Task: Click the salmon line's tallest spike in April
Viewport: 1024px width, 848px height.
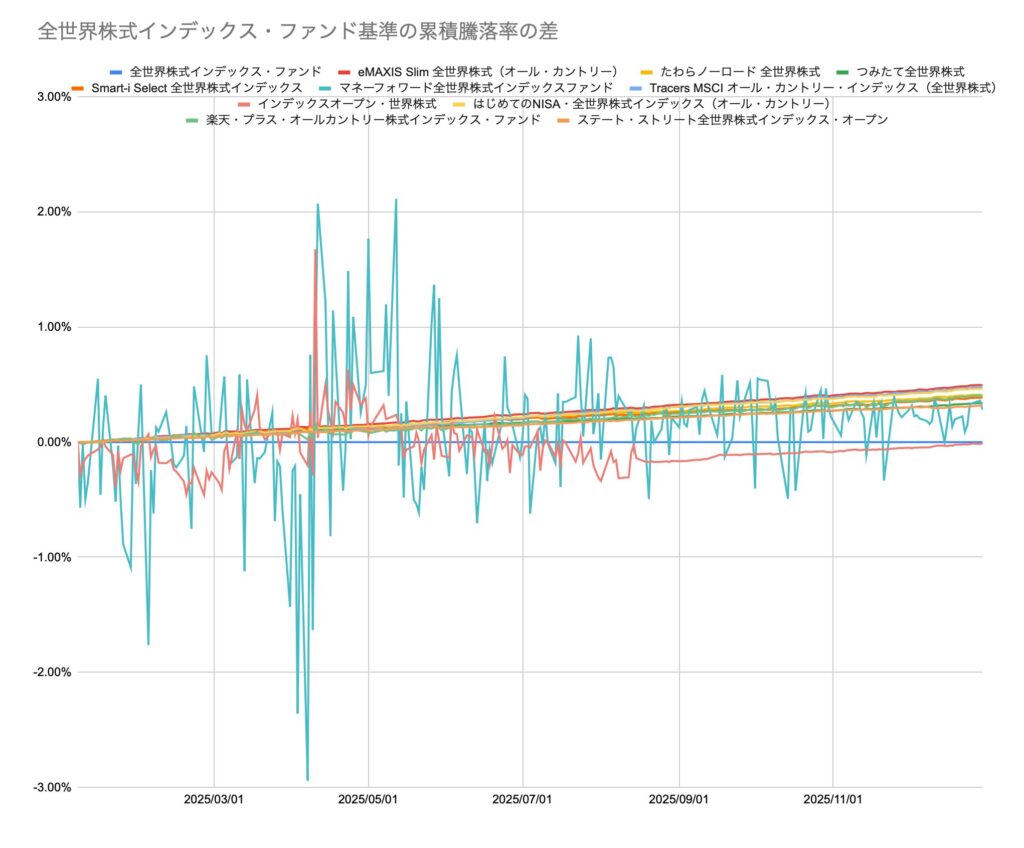Action: point(315,251)
